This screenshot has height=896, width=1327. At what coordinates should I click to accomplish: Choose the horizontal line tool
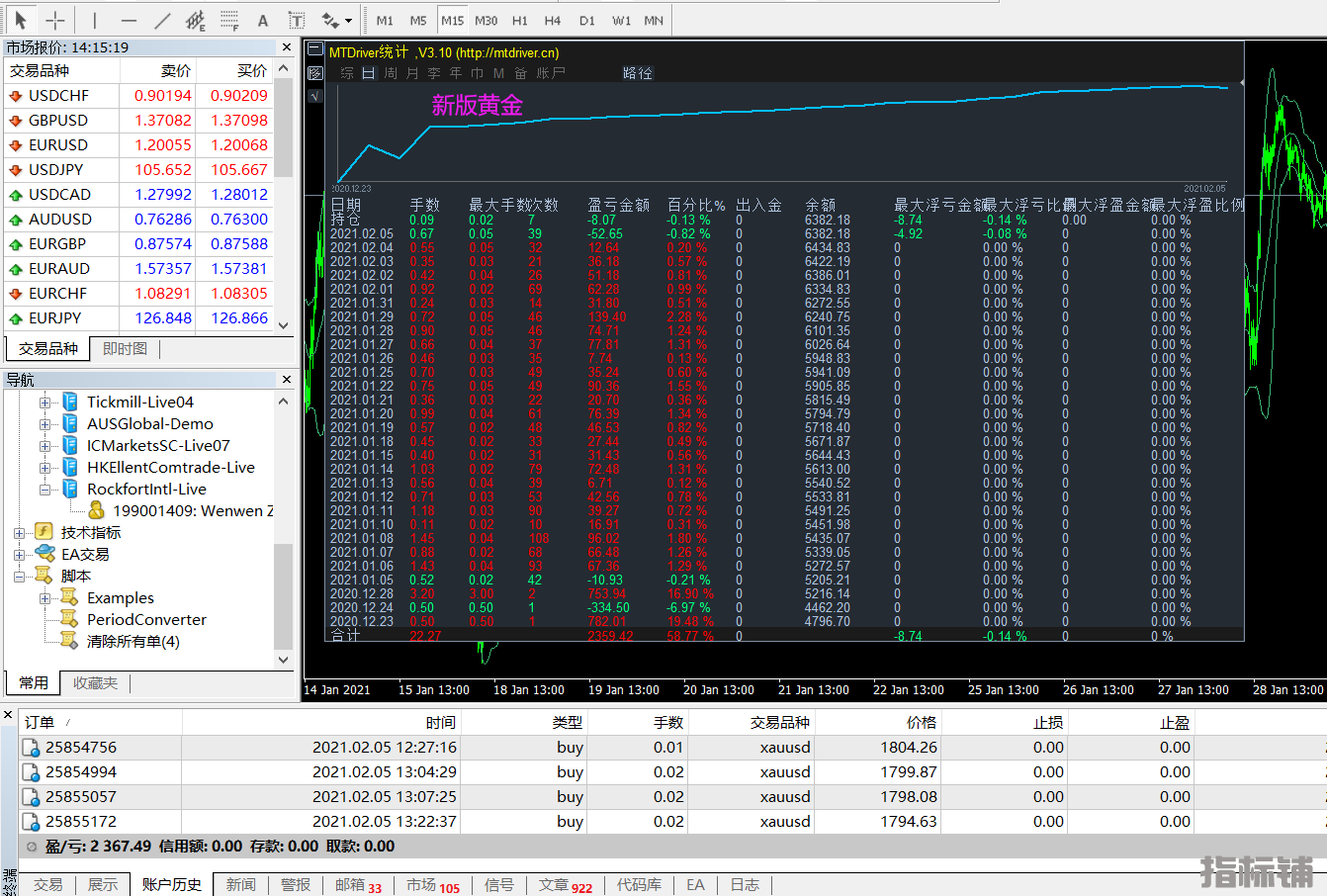click(x=129, y=20)
